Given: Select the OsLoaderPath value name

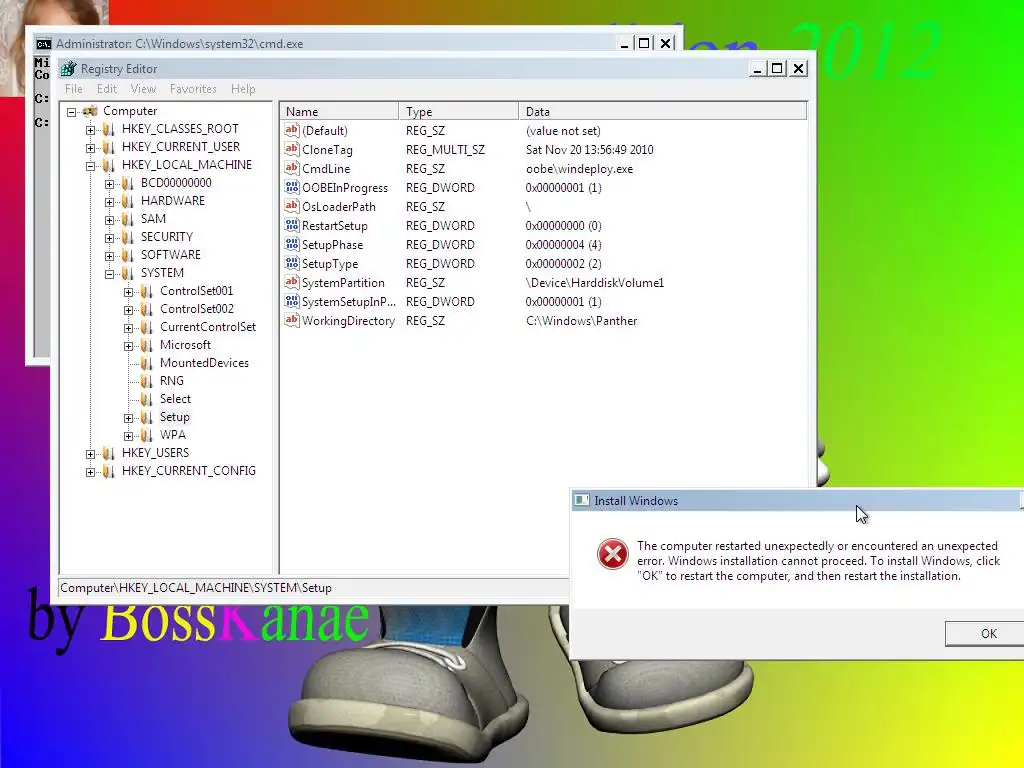Looking at the screenshot, I should (338, 207).
